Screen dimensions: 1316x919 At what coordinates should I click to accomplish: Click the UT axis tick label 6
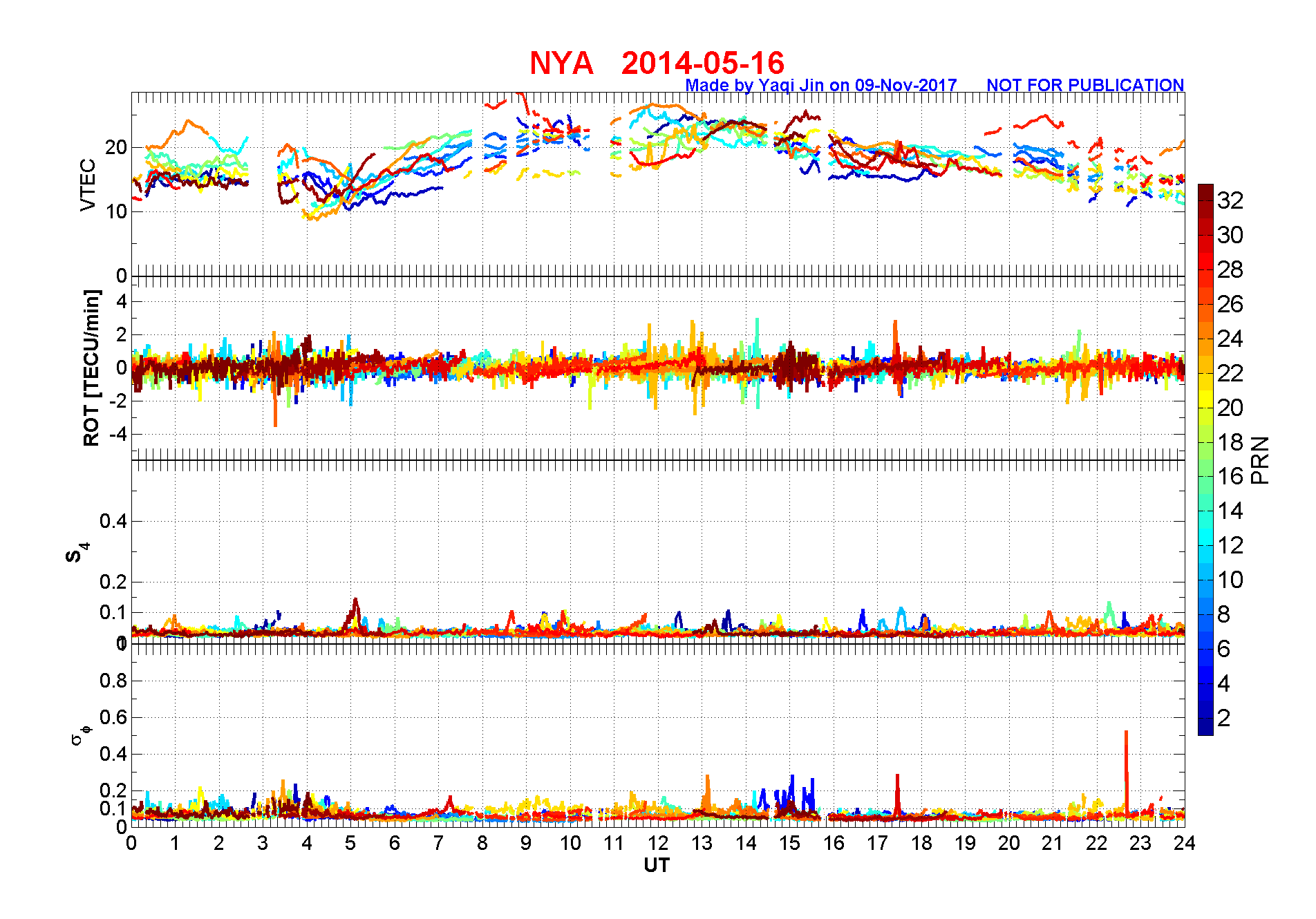tap(395, 843)
